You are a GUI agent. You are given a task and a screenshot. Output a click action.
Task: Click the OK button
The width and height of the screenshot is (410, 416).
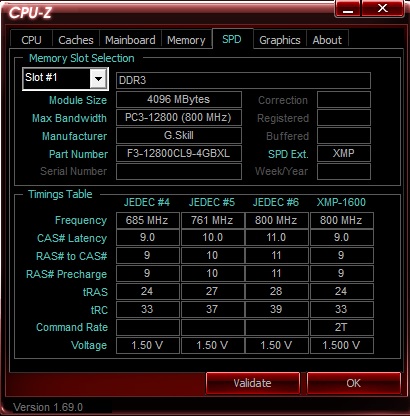coord(353,383)
